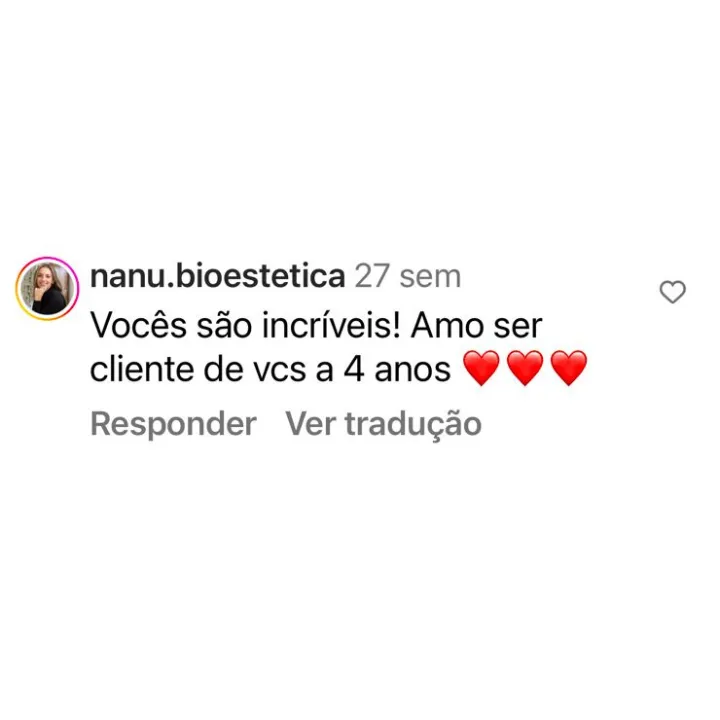Viewport: 720px width, 720px height.
Task: Click the word Vocês in the comment
Action: tap(139, 326)
